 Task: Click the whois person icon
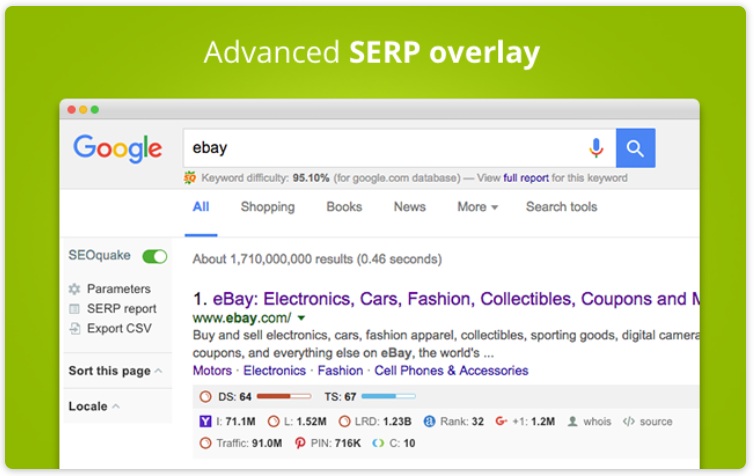572,422
